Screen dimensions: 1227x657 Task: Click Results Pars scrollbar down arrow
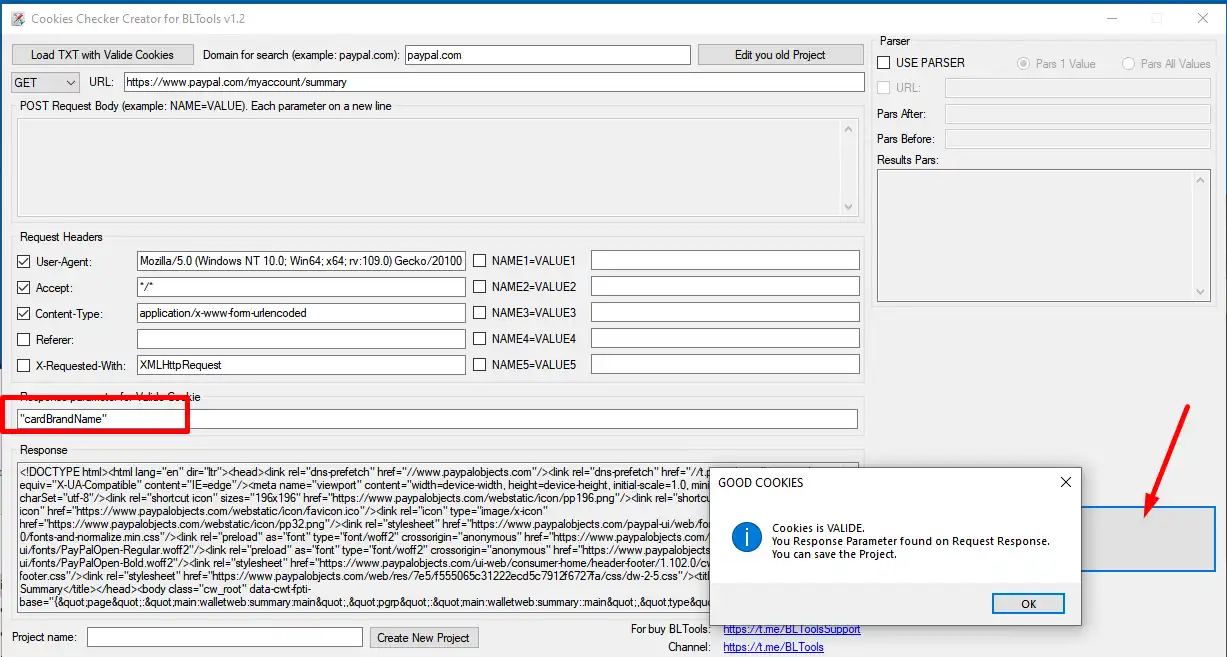pos(1202,292)
